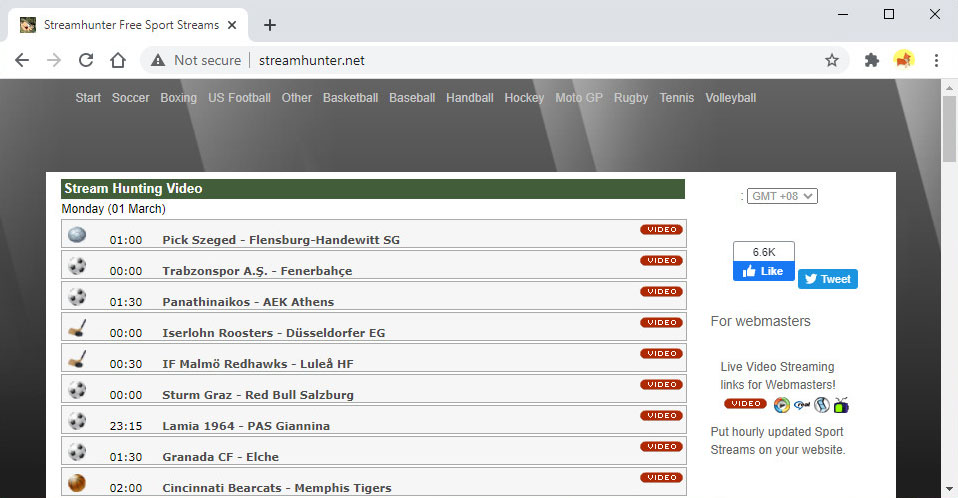
Task: Open the GMT +08 timezone dropdown
Action: 782,196
